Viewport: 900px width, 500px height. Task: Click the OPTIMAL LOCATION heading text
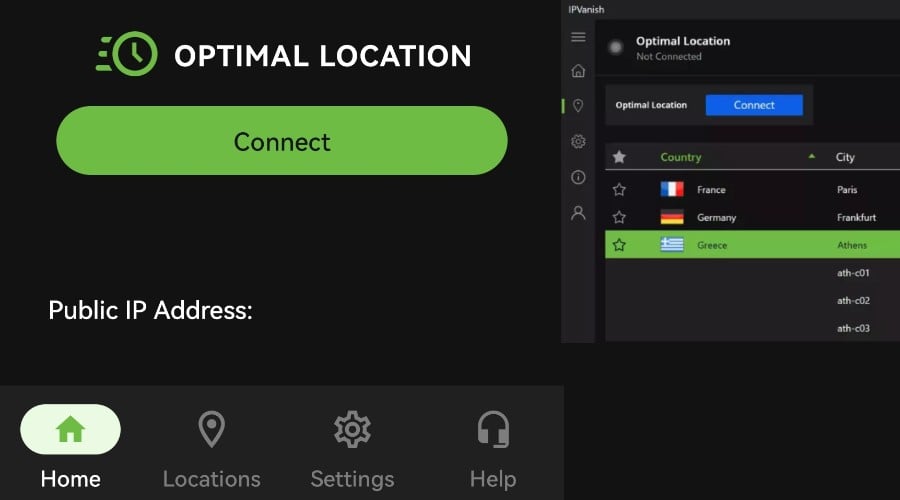pyautogui.click(x=323, y=56)
